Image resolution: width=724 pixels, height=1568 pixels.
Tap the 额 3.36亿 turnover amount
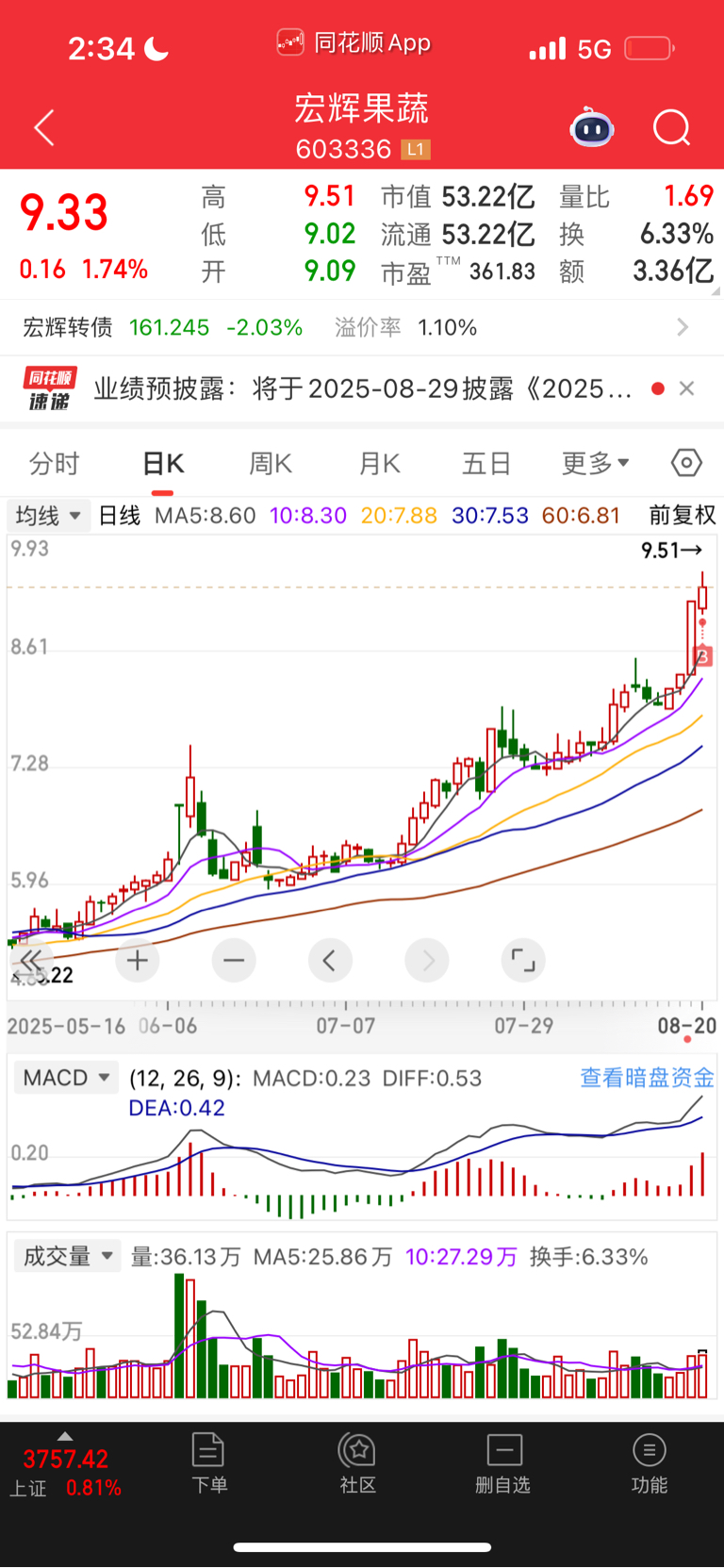pos(636,272)
